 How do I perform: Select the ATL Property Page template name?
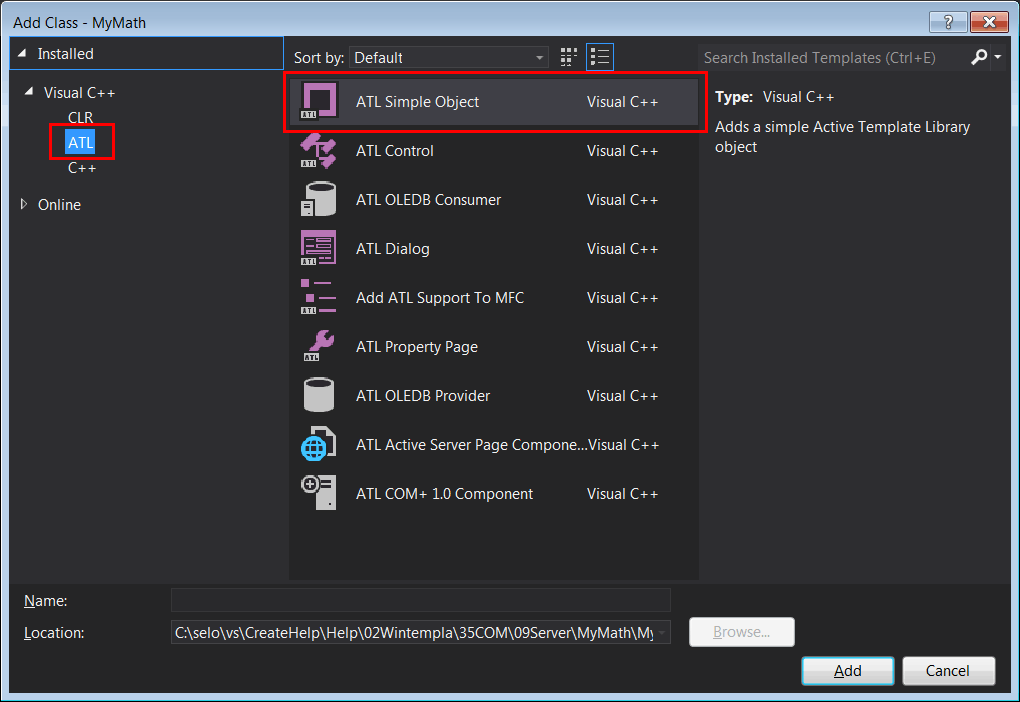tap(416, 347)
